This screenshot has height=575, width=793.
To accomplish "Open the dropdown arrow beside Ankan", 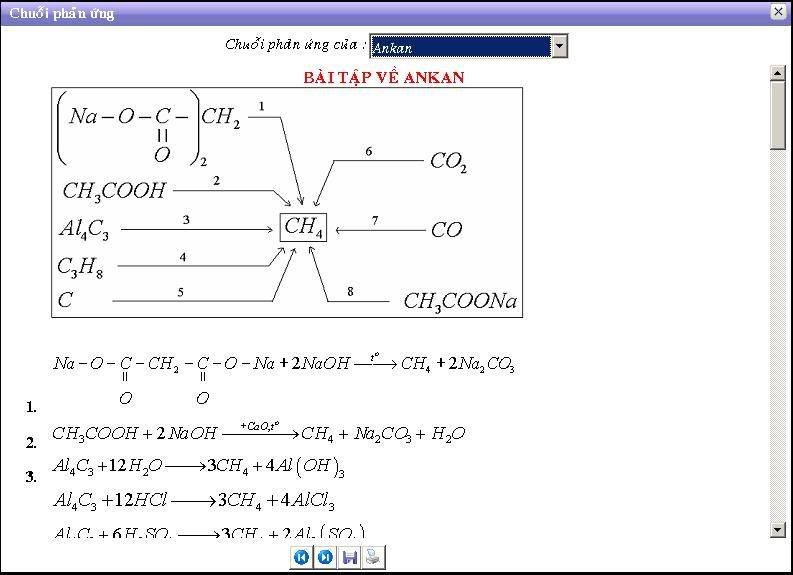I will [x=559, y=46].
